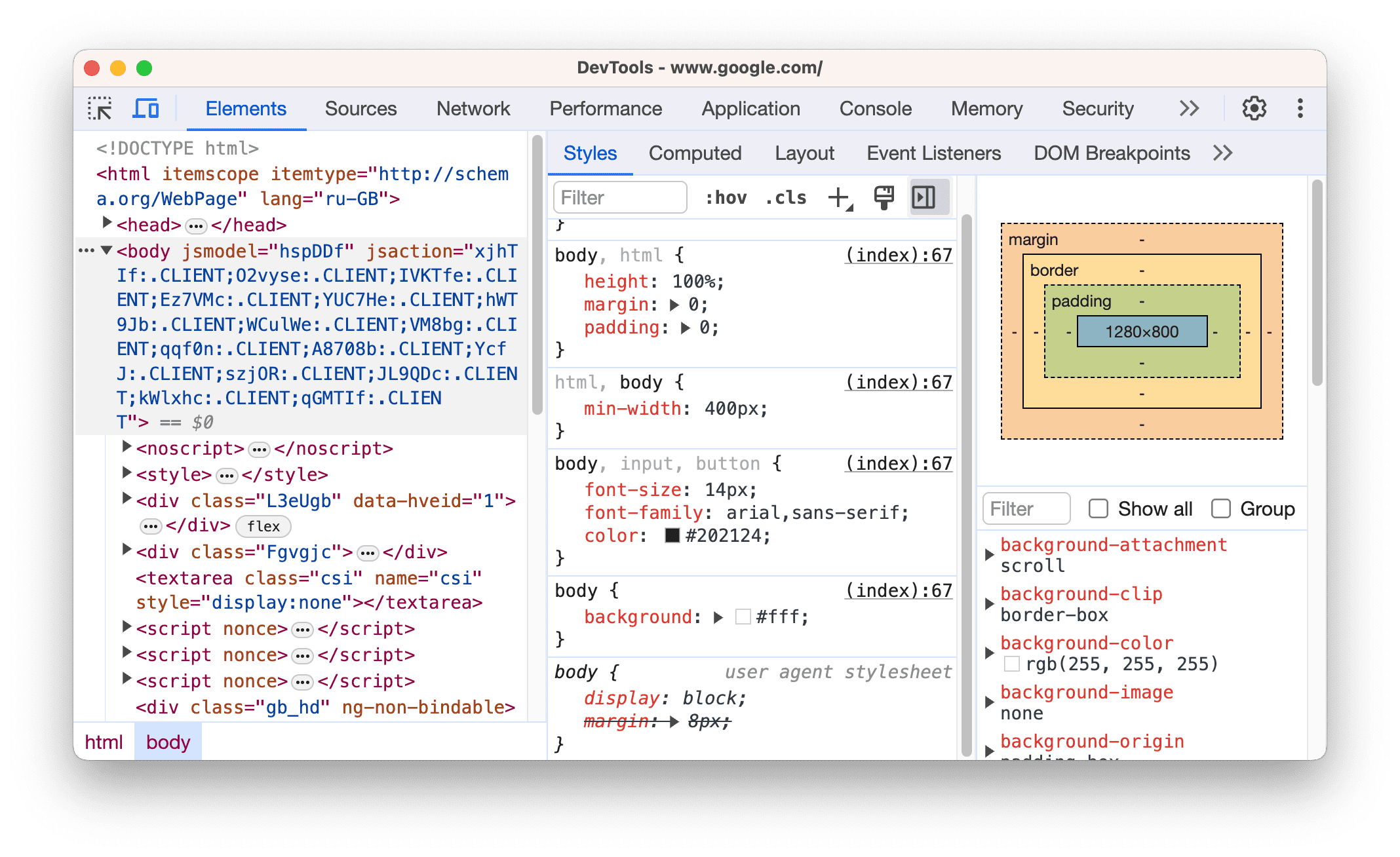Toggle the Show all computed styles checkbox

pos(1098,508)
